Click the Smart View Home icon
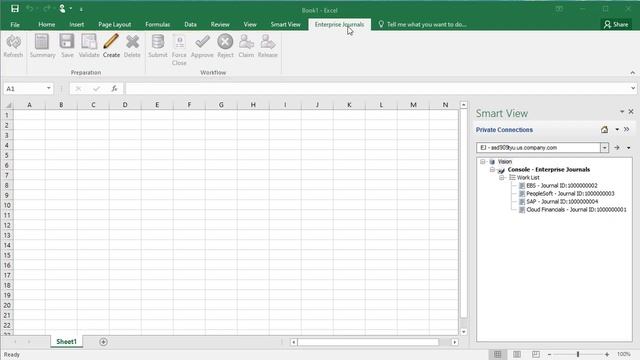This screenshot has height=360, width=640. click(x=604, y=130)
